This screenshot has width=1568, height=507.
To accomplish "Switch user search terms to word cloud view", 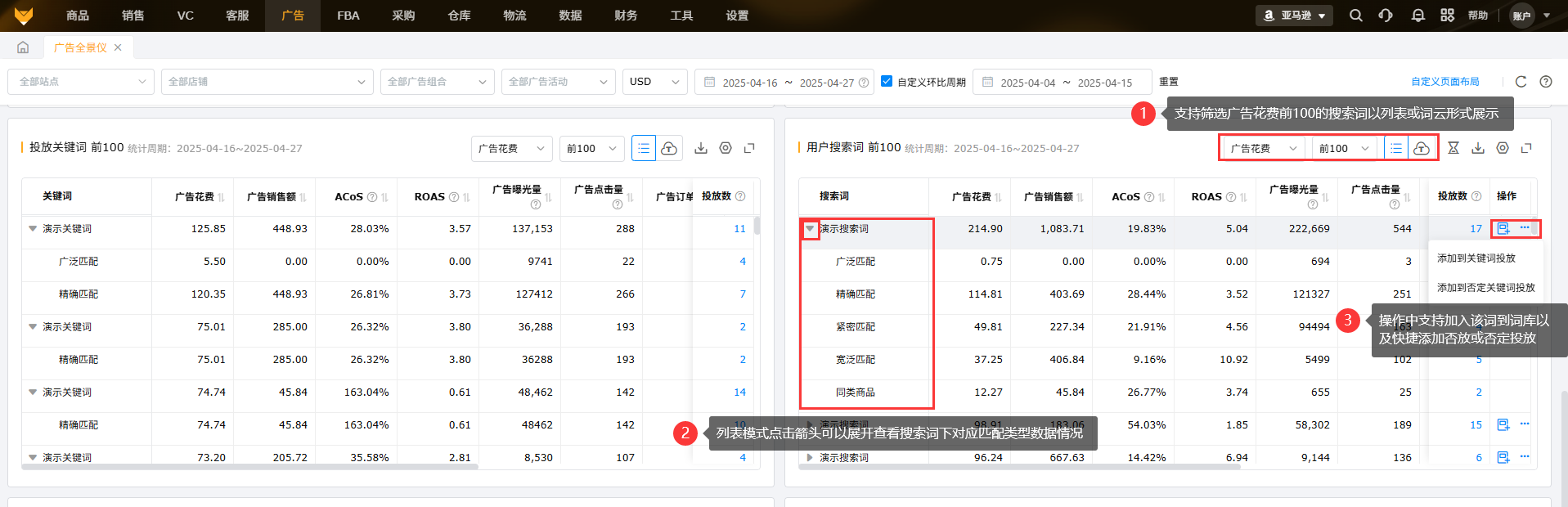I will coord(1422,148).
